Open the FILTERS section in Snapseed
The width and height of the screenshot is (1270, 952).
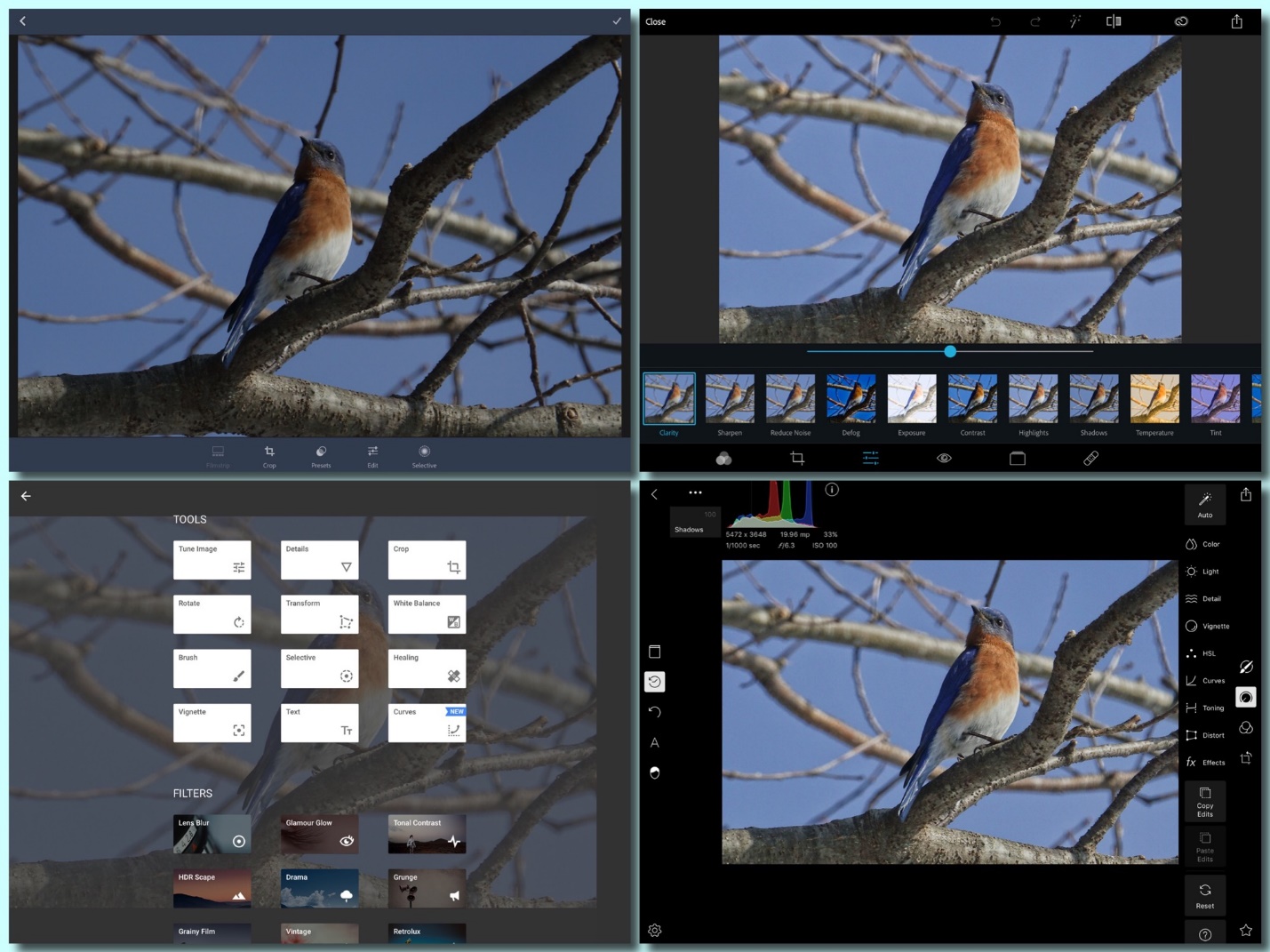pos(193,793)
